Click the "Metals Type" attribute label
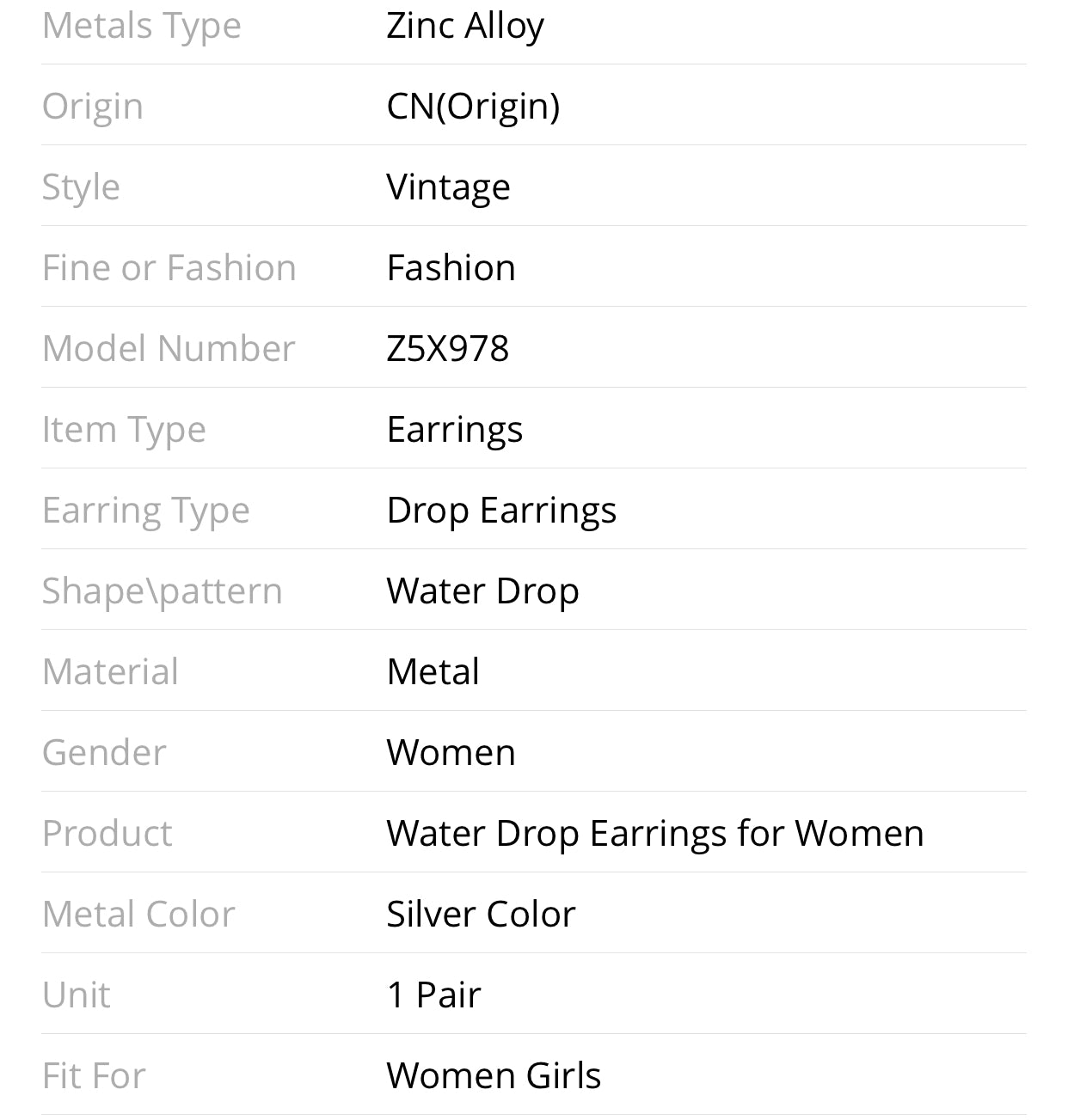This screenshot has width=1068, height=1120. pos(142,26)
